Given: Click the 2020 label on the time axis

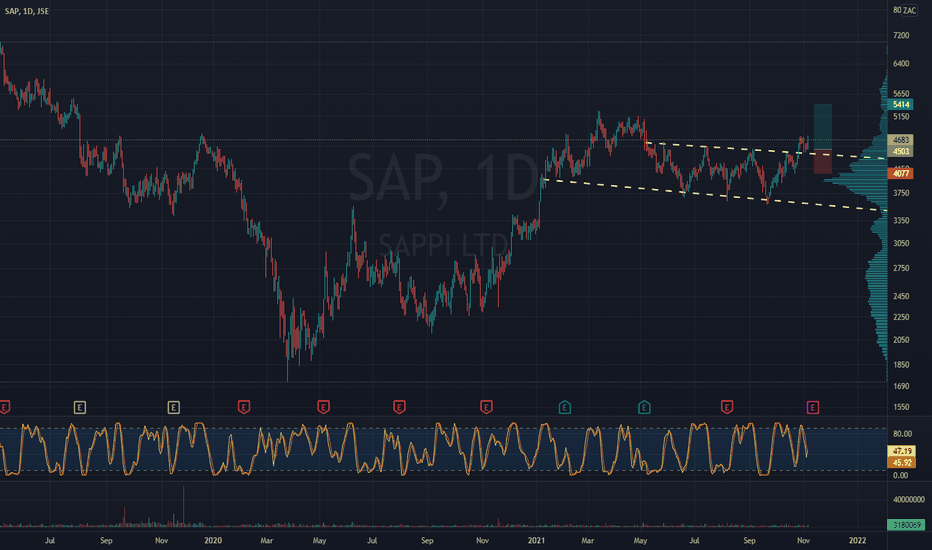Looking at the screenshot, I should click(213, 540).
